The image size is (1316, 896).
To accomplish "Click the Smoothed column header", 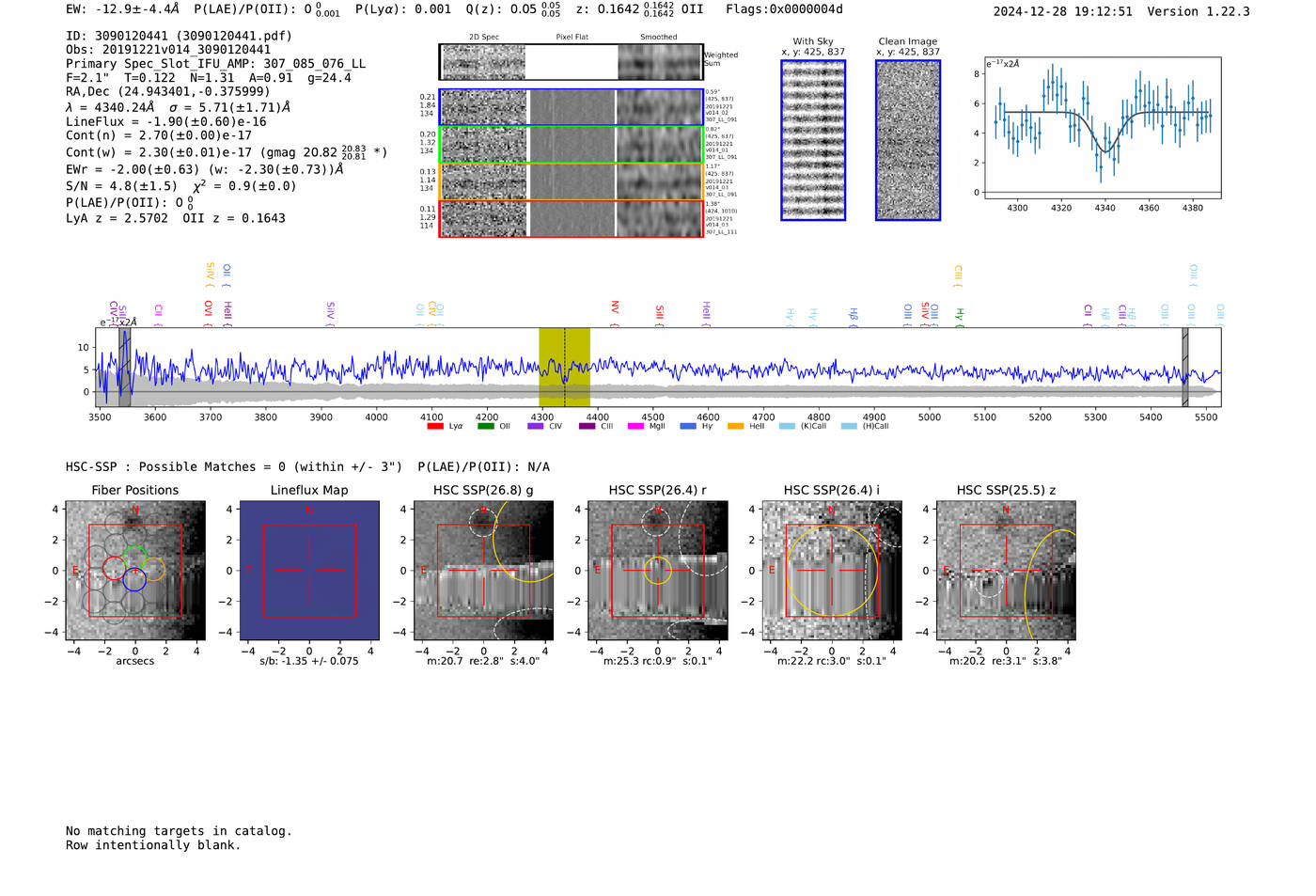I will click(x=659, y=38).
